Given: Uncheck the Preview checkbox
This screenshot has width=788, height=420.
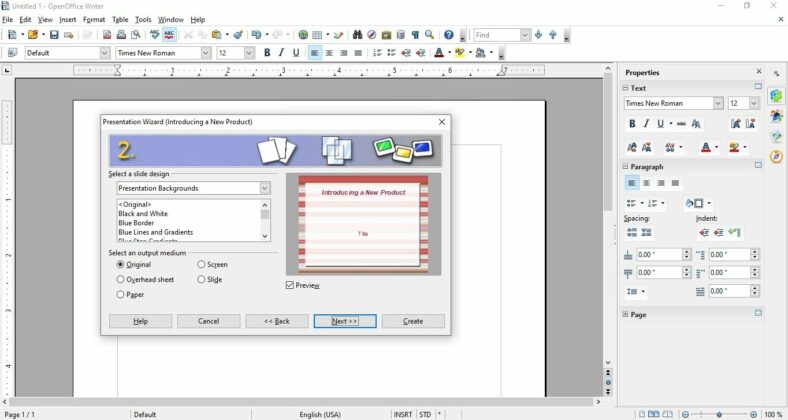Looking at the screenshot, I should (289, 285).
